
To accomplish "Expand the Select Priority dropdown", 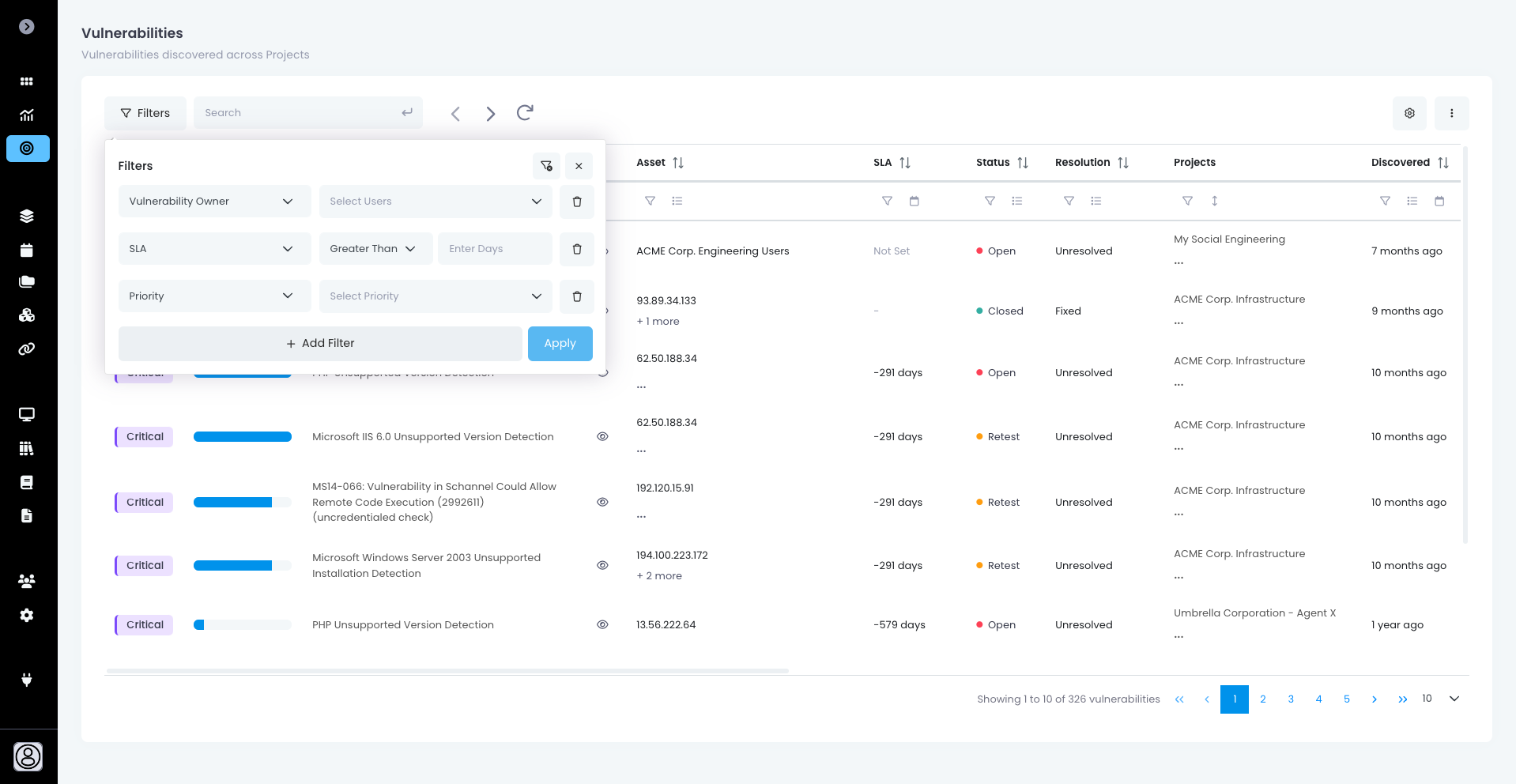I will click(436, 296).
